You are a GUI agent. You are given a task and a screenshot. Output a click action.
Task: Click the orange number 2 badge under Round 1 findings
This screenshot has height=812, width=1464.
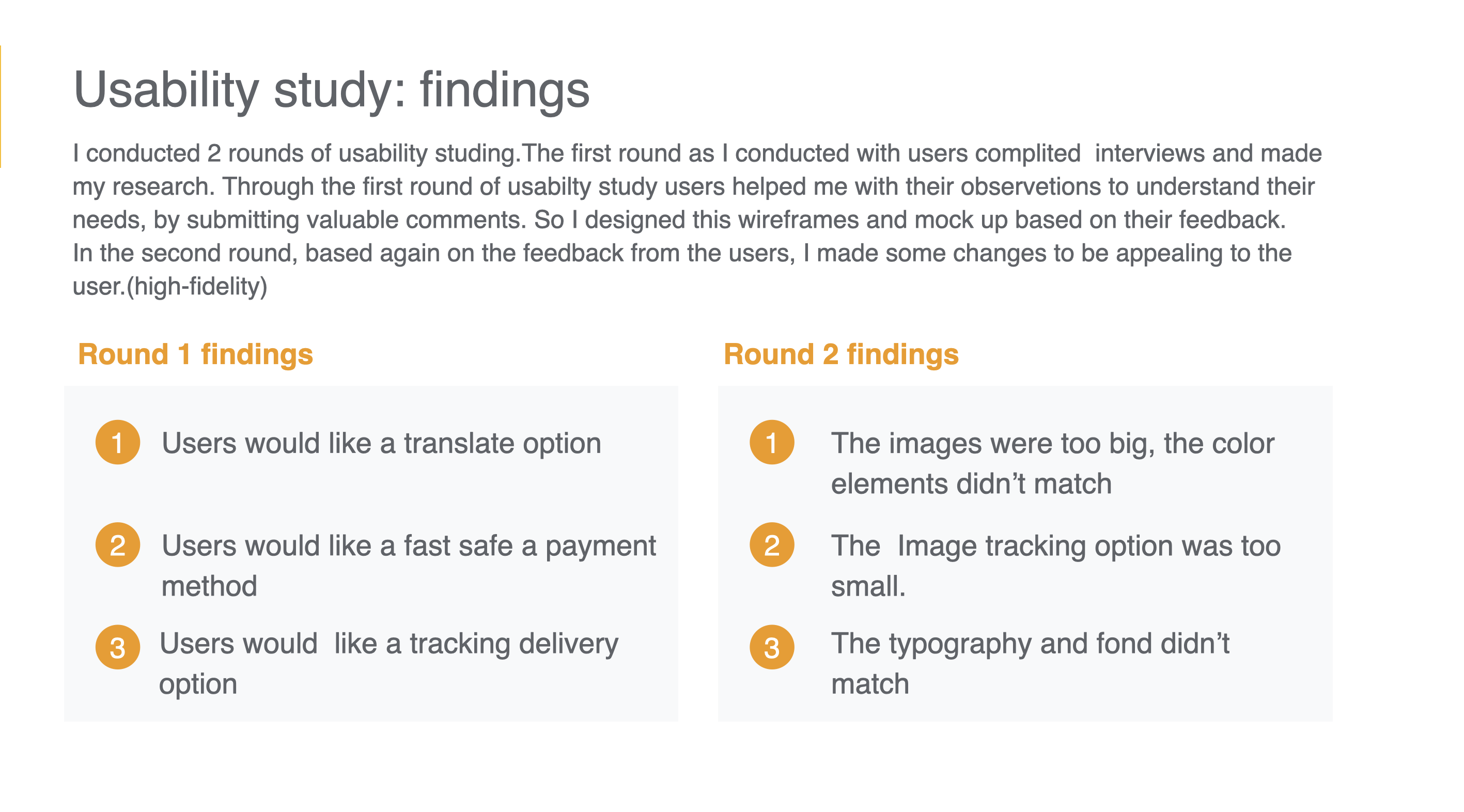pyautogui.click(x=118, y=544)
